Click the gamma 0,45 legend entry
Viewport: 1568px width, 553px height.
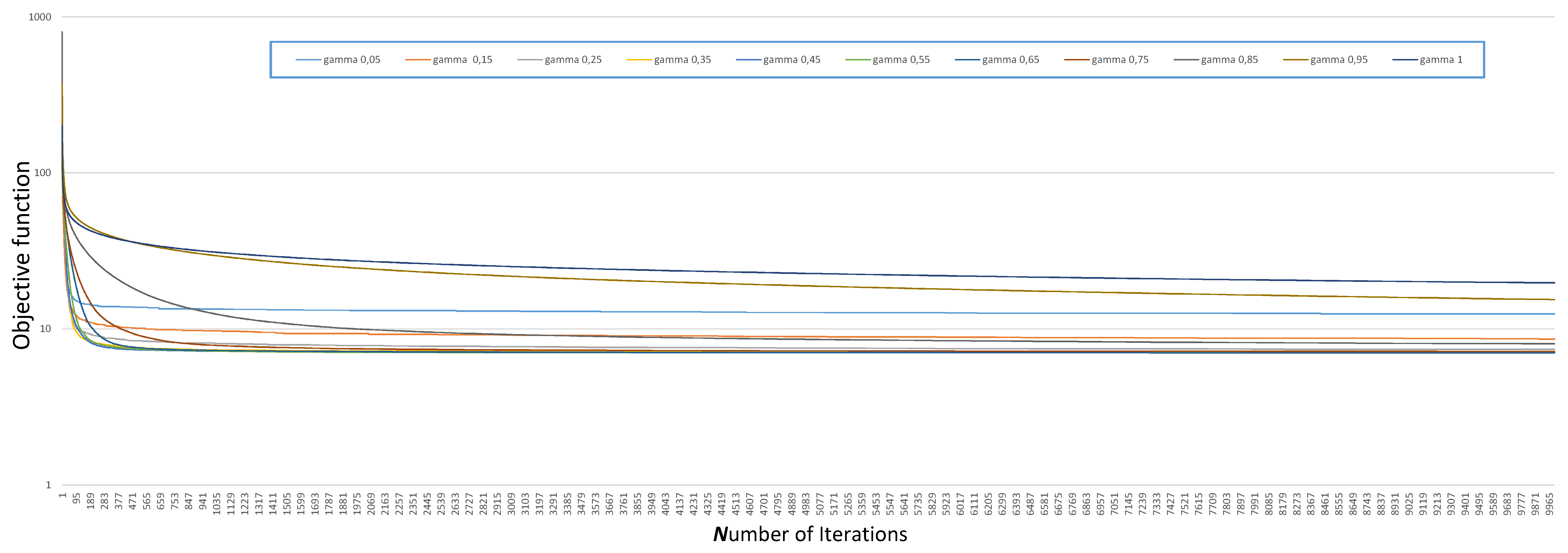point(791,60)
